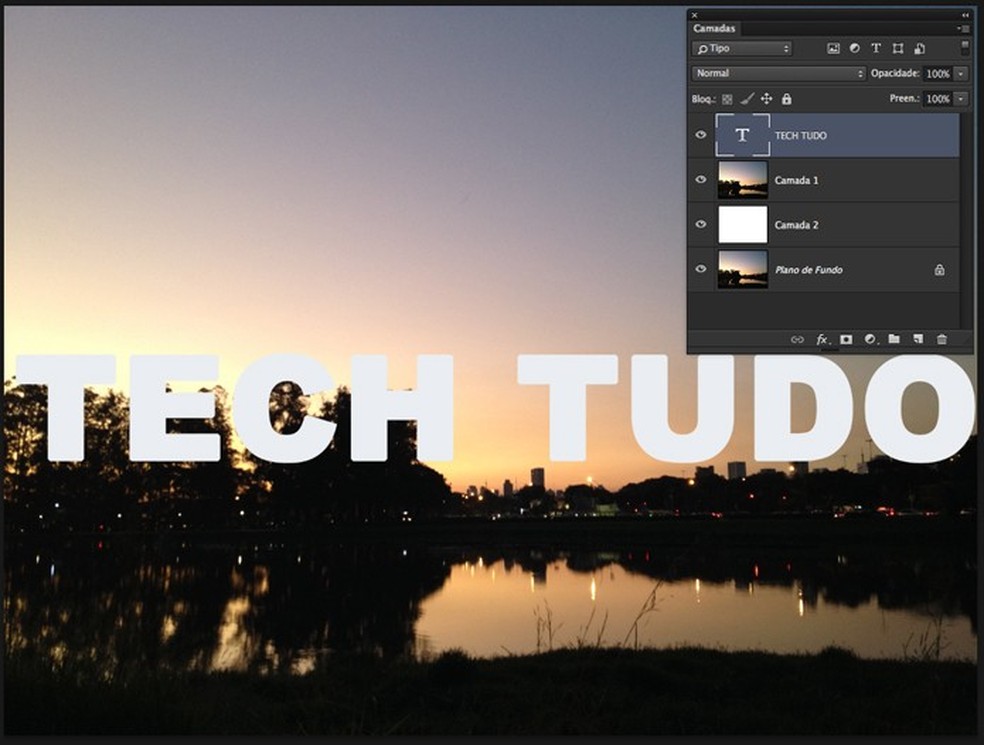
Task: Click the Camada 2 layer name
Action: tap(796, 225)
